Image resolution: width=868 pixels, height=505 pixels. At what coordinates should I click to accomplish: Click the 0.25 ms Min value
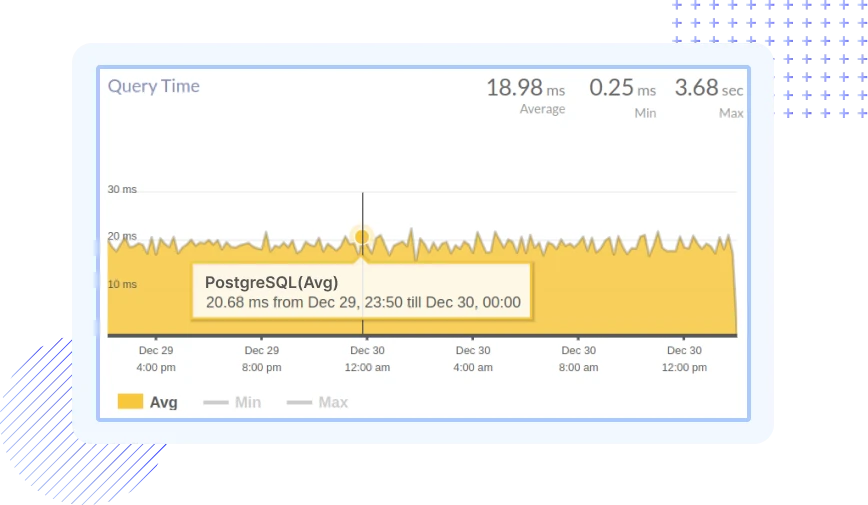click(622, 88)
